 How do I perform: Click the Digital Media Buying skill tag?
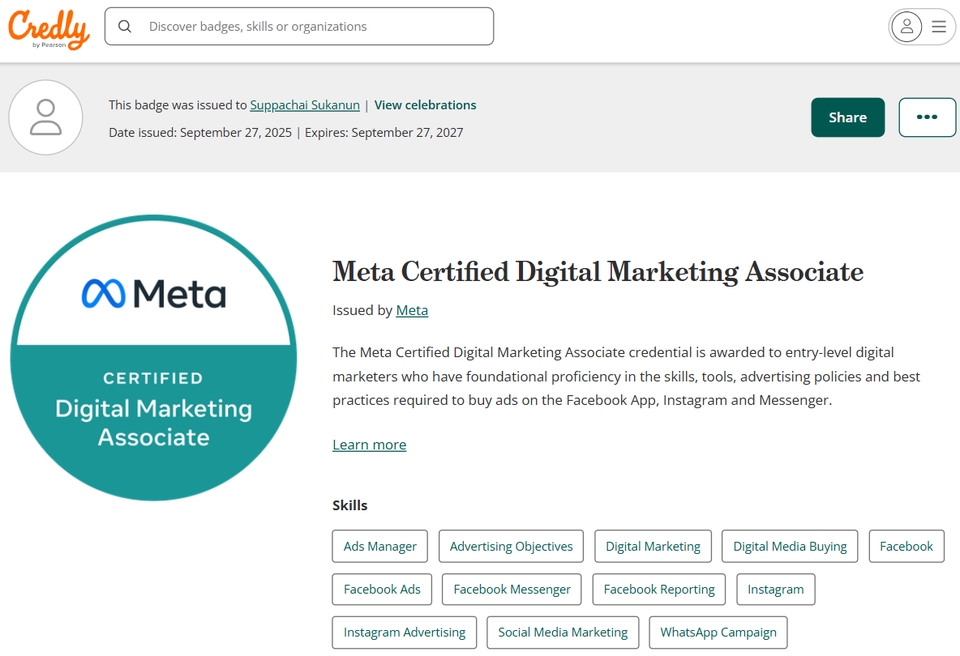point(789,546)
